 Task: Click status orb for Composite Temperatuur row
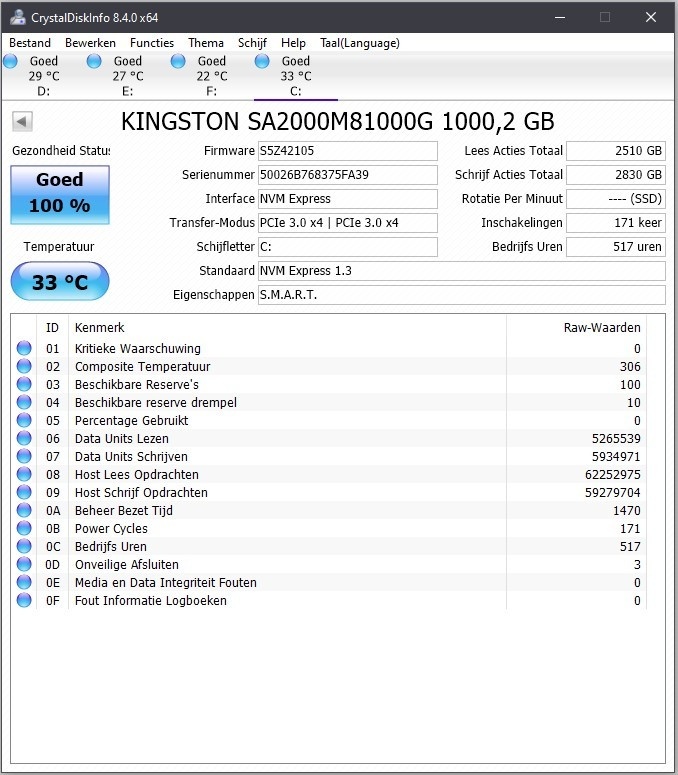click(x=24, y=366)
